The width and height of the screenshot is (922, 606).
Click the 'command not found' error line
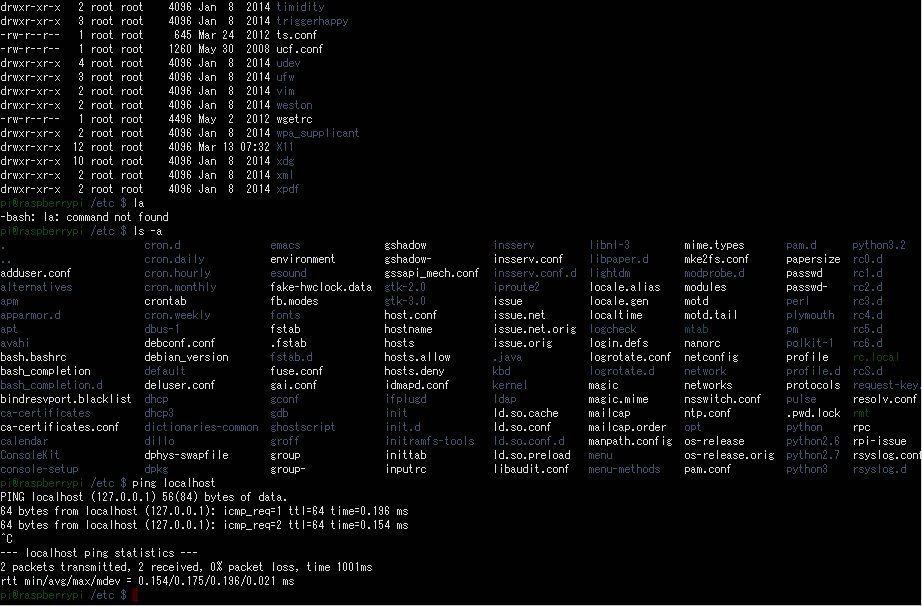[x=85, y=217]
